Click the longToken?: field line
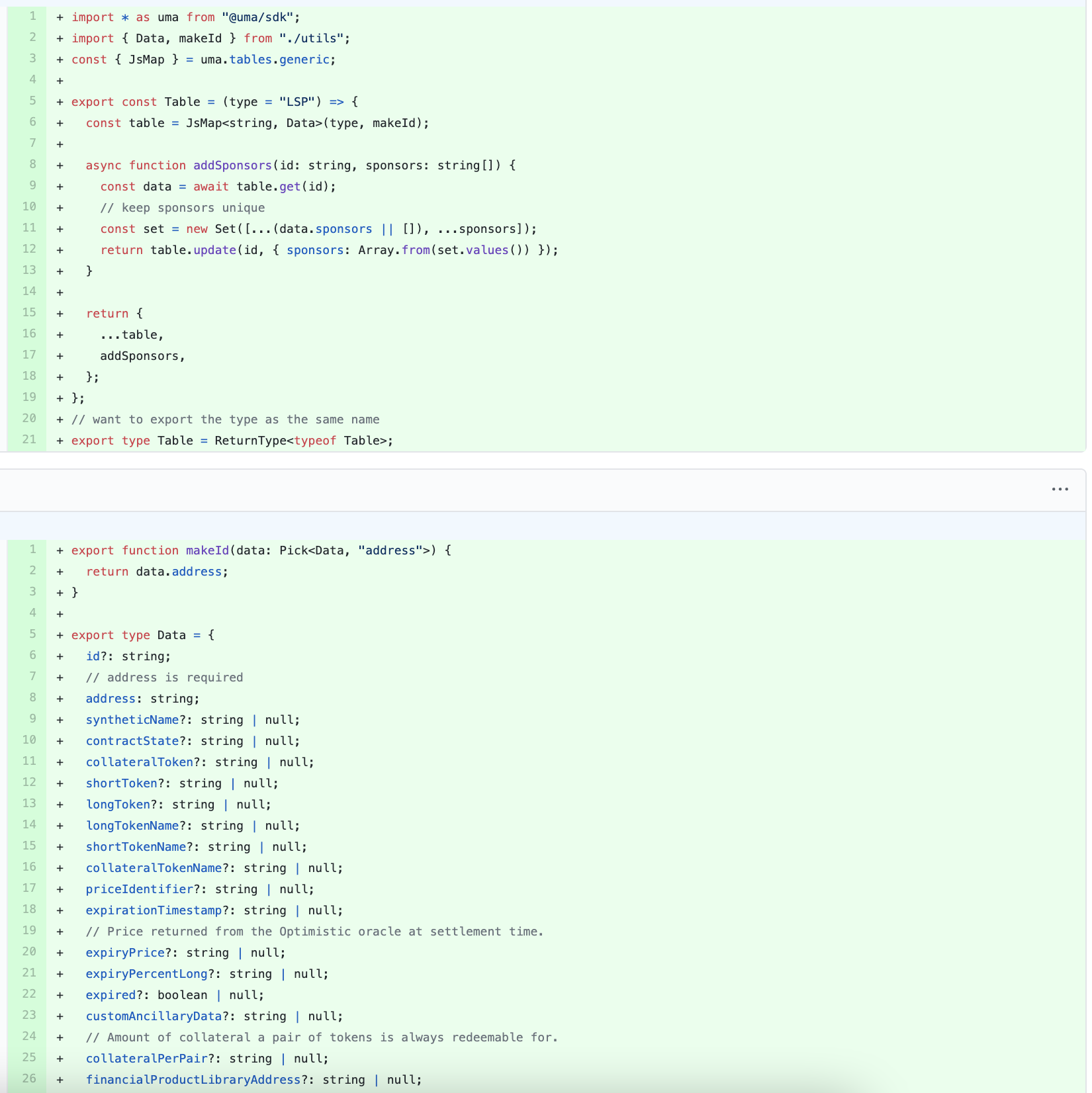1092x1093 pixels. tap(179, 805)
